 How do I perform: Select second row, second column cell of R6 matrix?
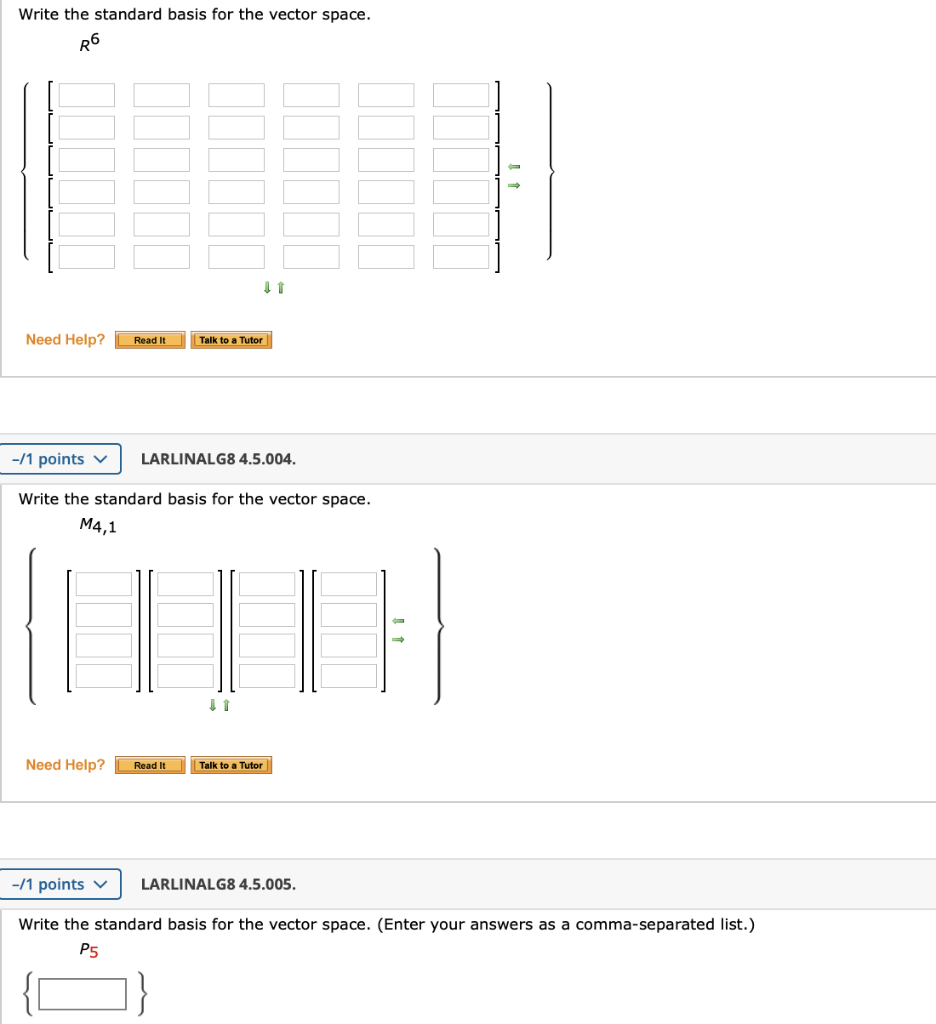click(161, 127)
